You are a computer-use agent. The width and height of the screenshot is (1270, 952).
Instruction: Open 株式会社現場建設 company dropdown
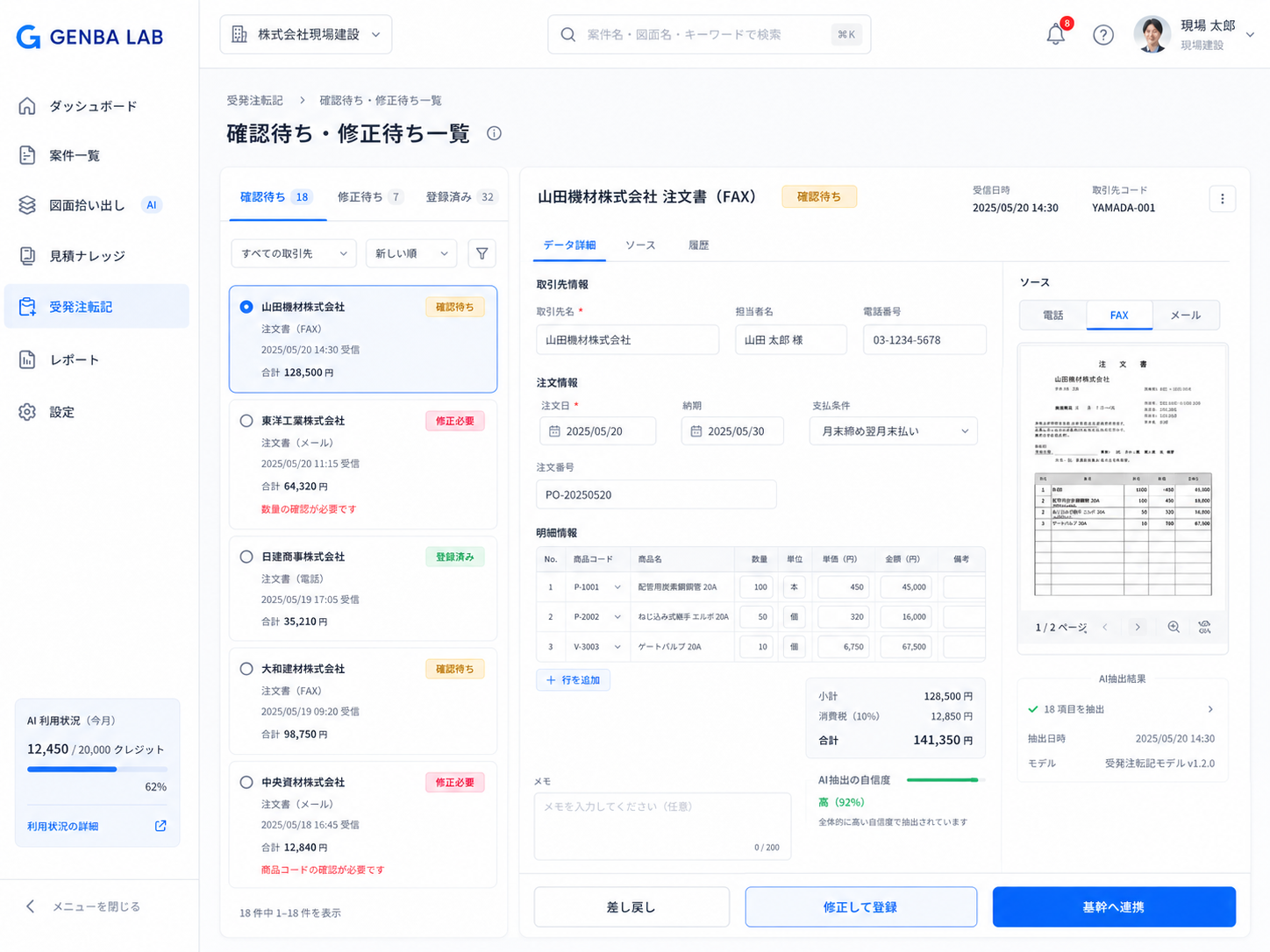(306, 34)
